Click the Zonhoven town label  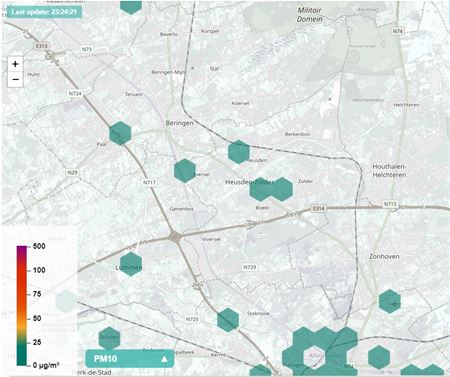tap(384, 256)
